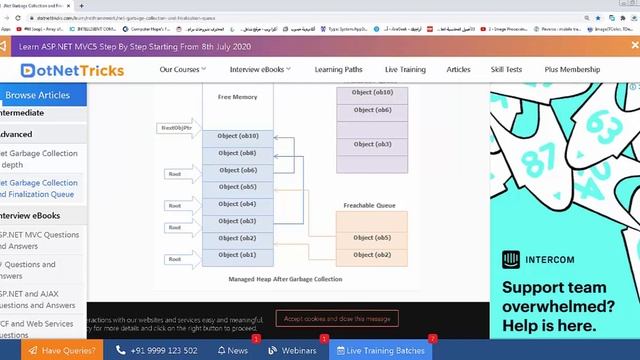640x360 pixels.
Task: Open Articles in the navigation
Action: coord(458,69)
